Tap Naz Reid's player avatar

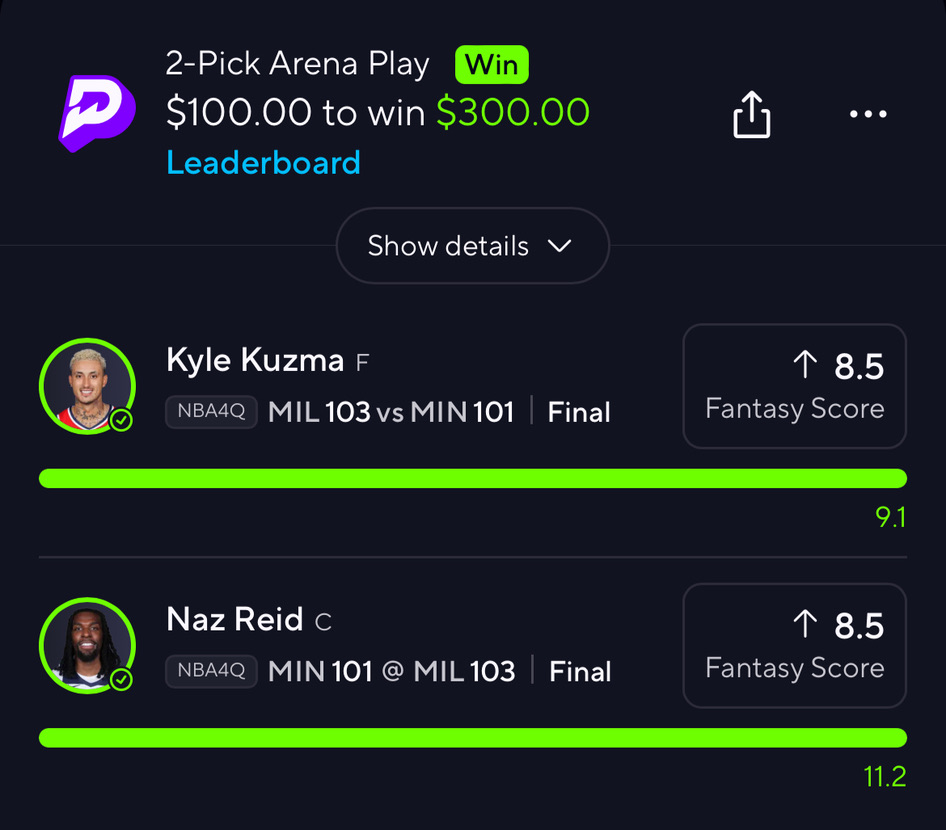[x=87, y=645]
